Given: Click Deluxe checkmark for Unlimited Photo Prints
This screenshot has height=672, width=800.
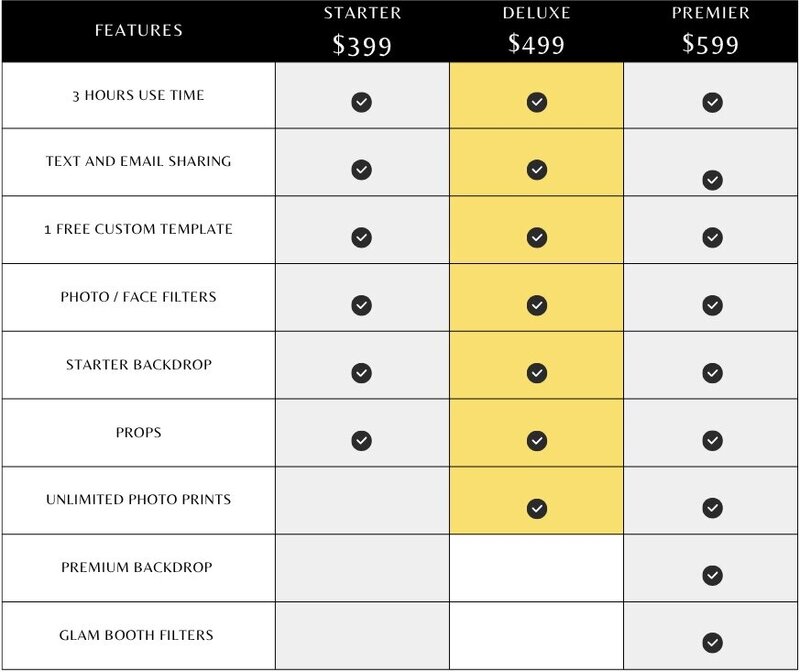Looking at the screenshot, I should point(537,508).
